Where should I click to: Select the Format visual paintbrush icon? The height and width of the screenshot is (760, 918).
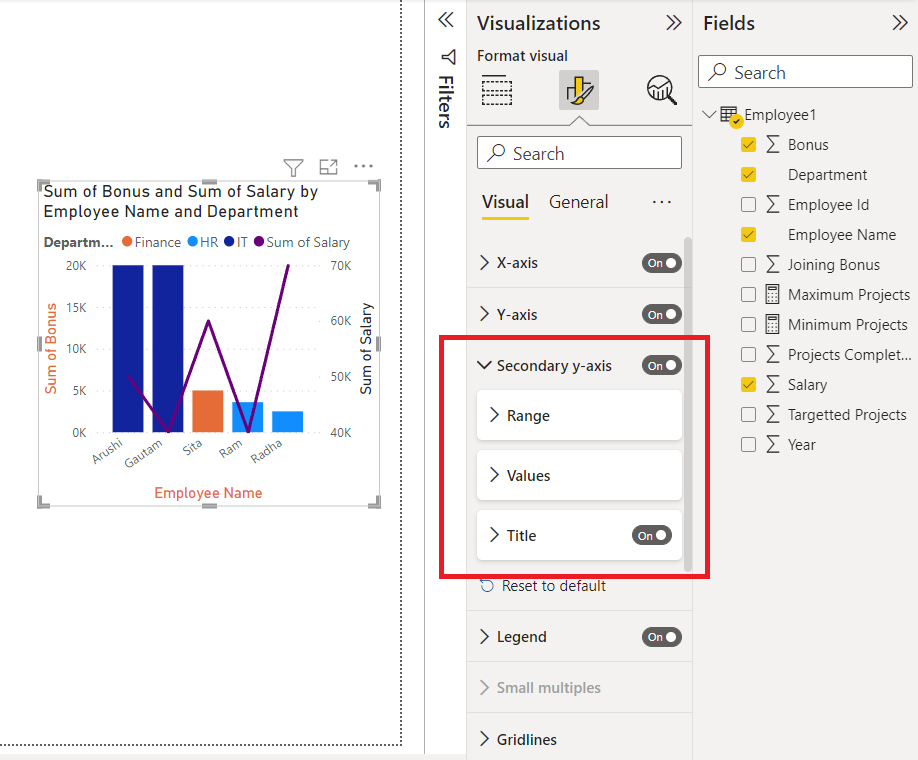pos(578,90)
